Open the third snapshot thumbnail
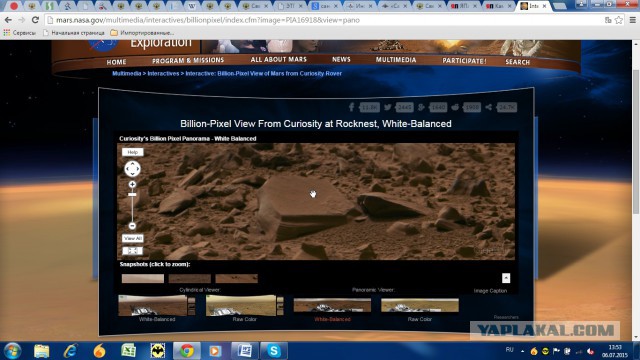Image resolution: width=640 pixels, height=360 pixels. (x=237, y=278)
